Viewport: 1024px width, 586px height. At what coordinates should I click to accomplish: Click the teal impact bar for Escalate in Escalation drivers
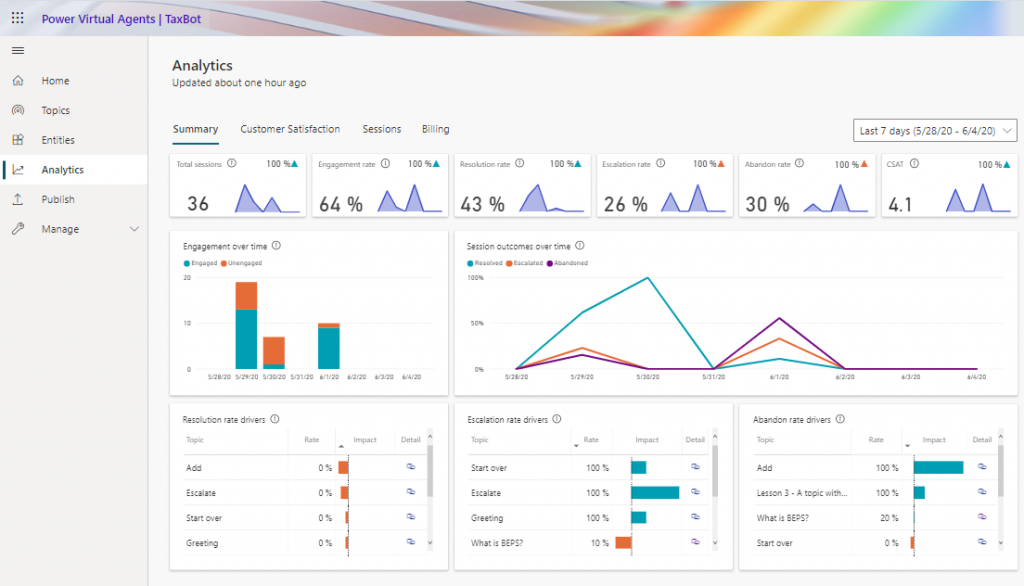click(655, 493)
